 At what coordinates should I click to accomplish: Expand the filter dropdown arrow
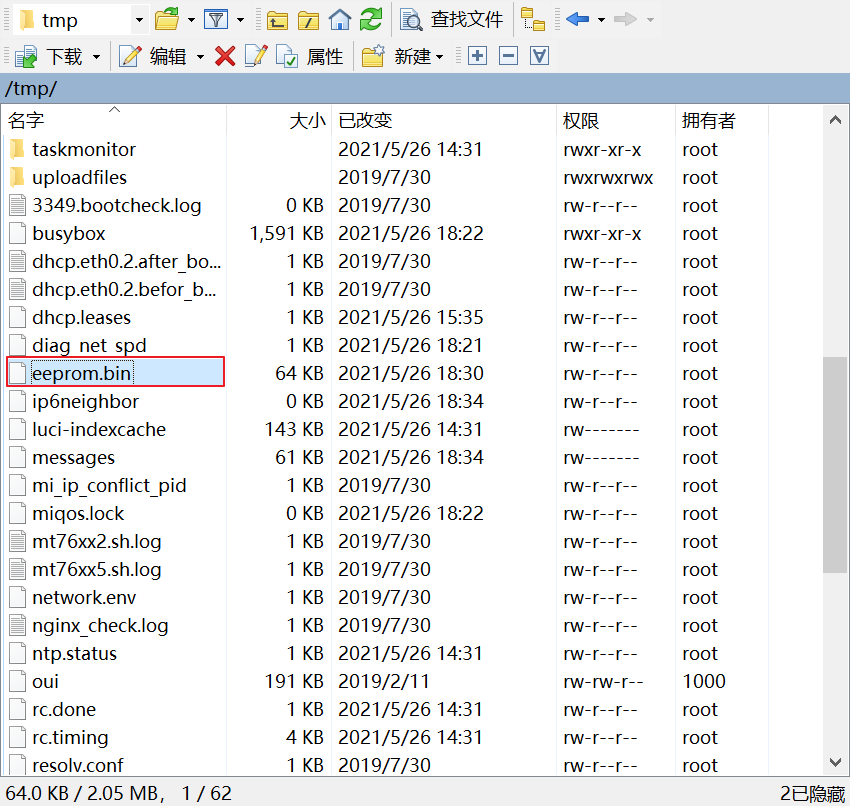tap(240, 20)
